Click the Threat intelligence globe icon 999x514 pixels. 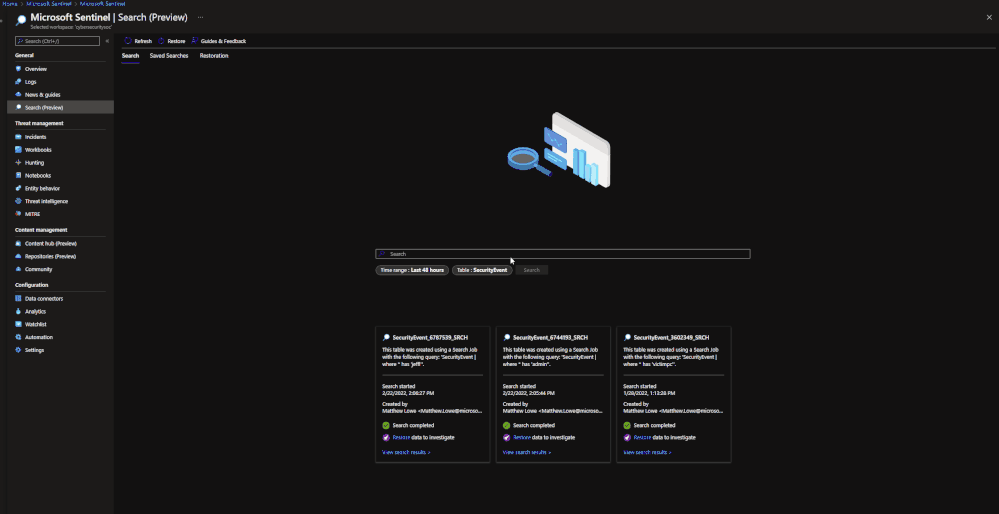coord(18,201)
